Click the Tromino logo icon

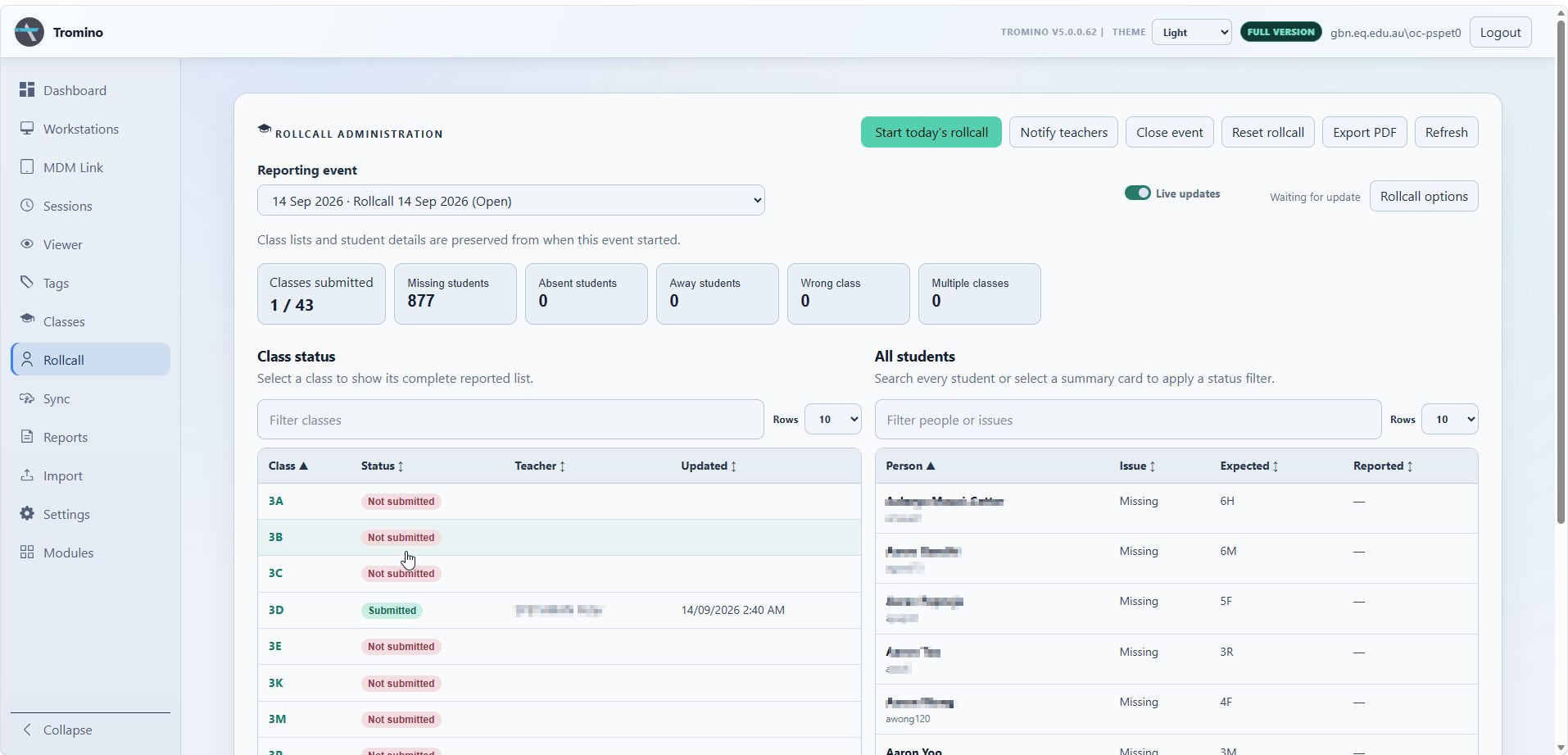point(29,32)
